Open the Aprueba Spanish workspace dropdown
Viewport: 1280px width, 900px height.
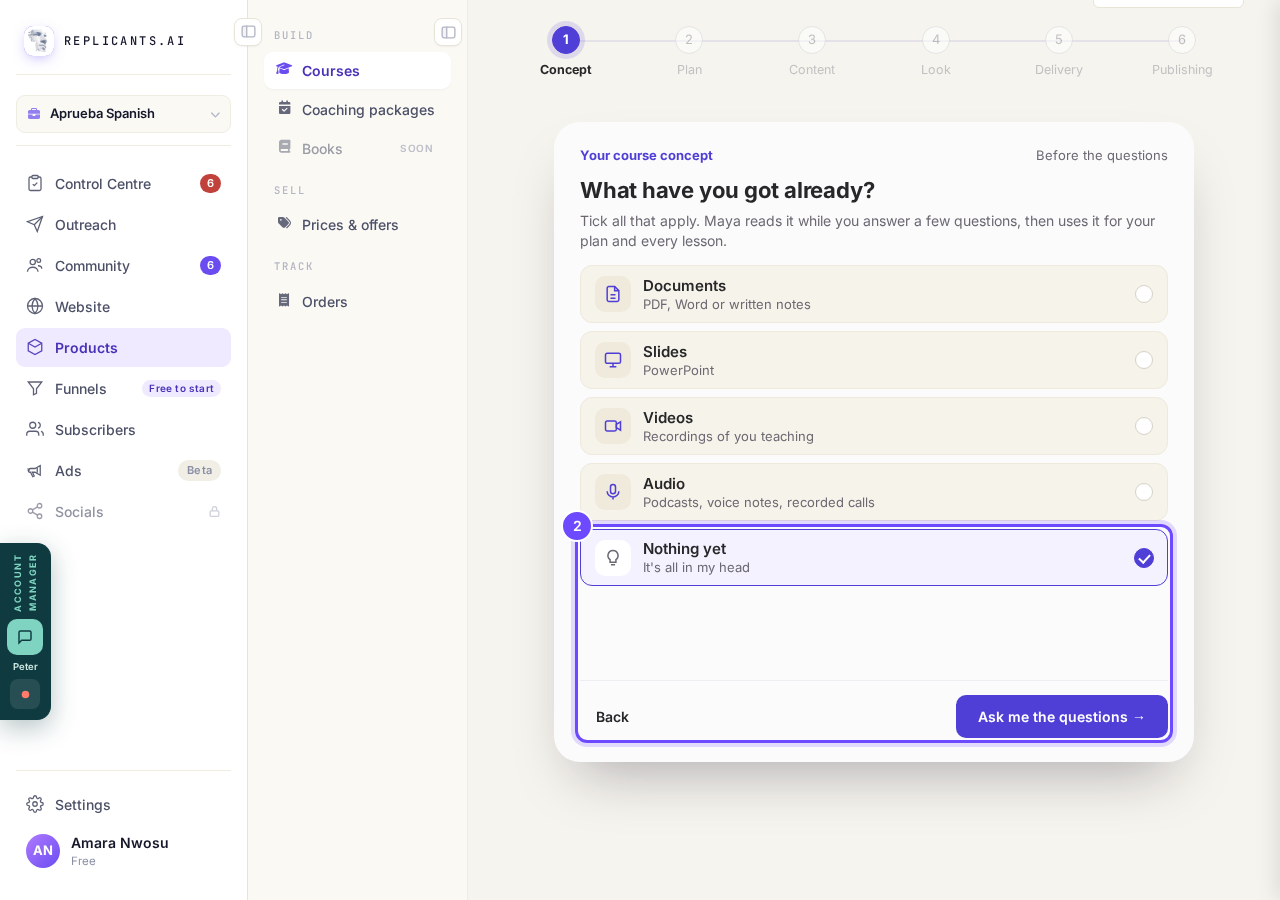123,114
